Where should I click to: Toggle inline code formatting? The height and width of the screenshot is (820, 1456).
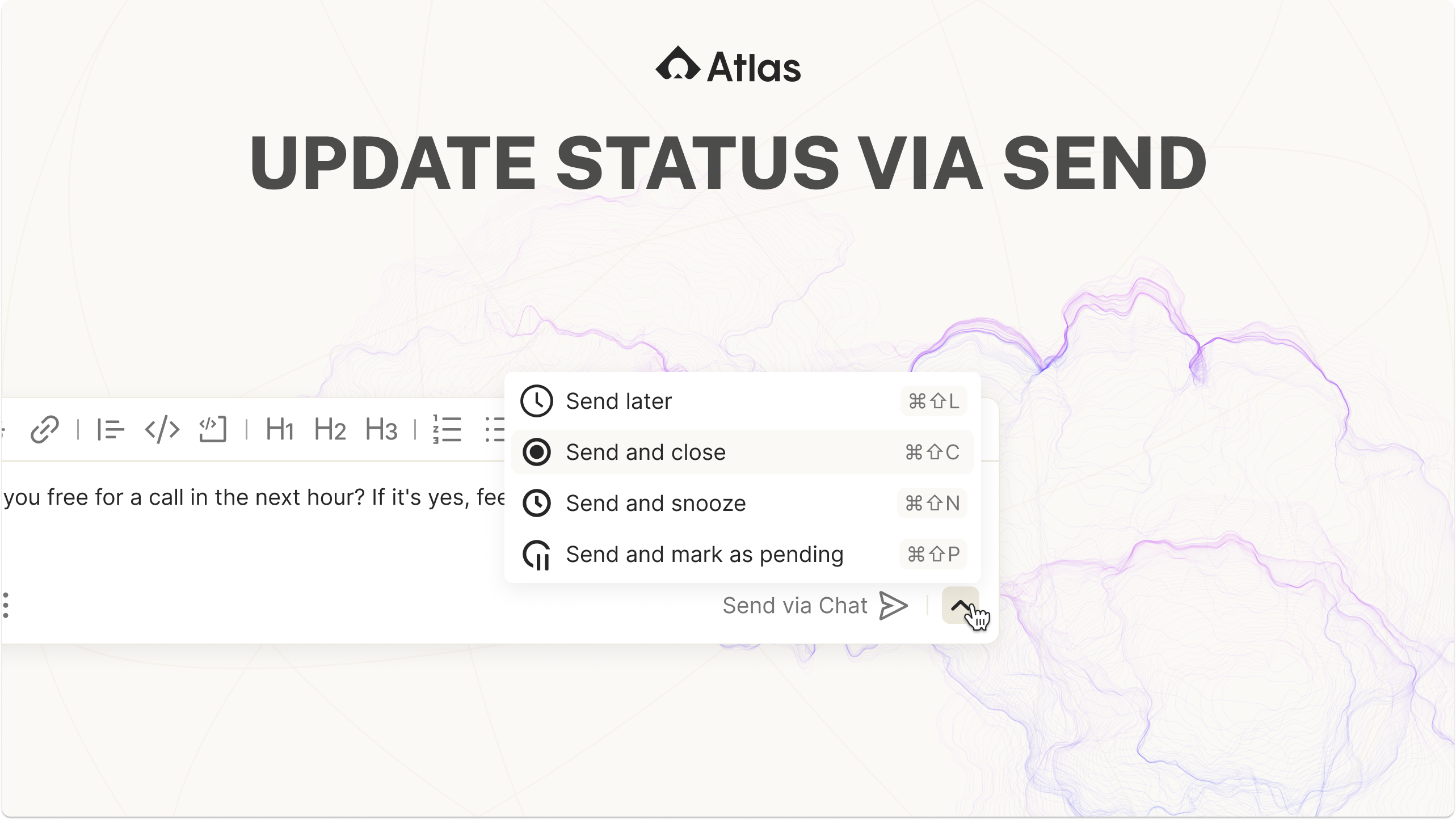(162, 429)
